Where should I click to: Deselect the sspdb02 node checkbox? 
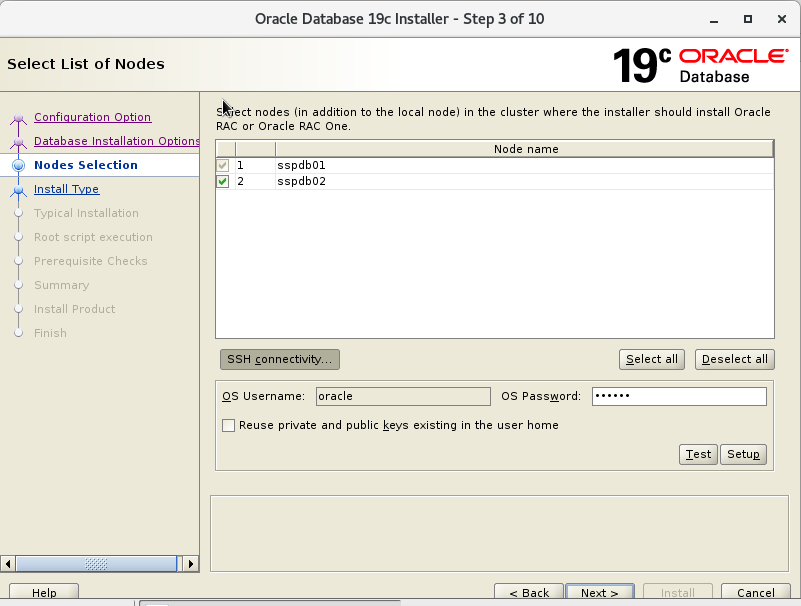pyautogui.click(x=223, y=182)
